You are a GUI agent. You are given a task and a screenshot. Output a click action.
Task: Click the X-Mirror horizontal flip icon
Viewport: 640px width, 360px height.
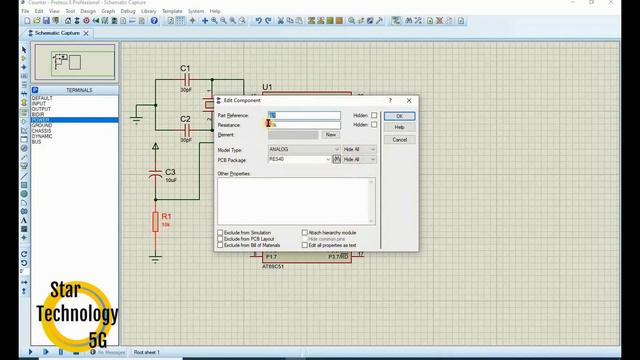24,282
